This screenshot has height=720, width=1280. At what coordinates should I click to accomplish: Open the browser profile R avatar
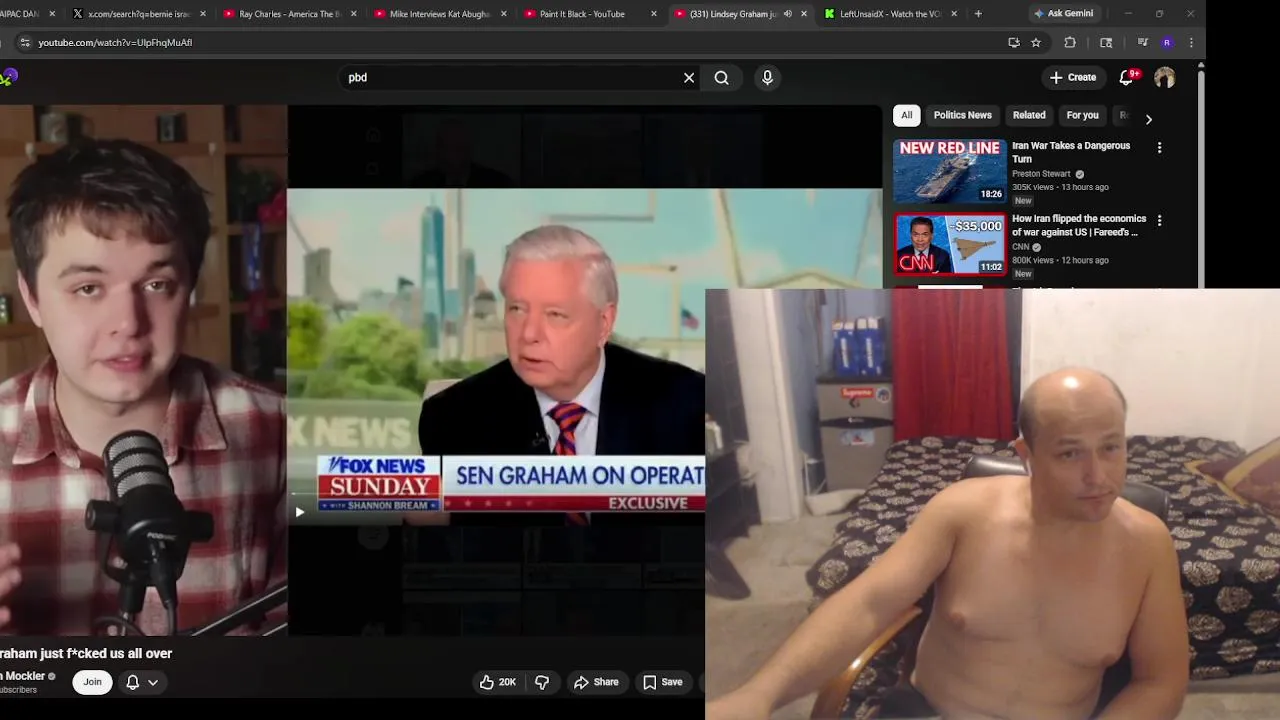coord(1166,42)
